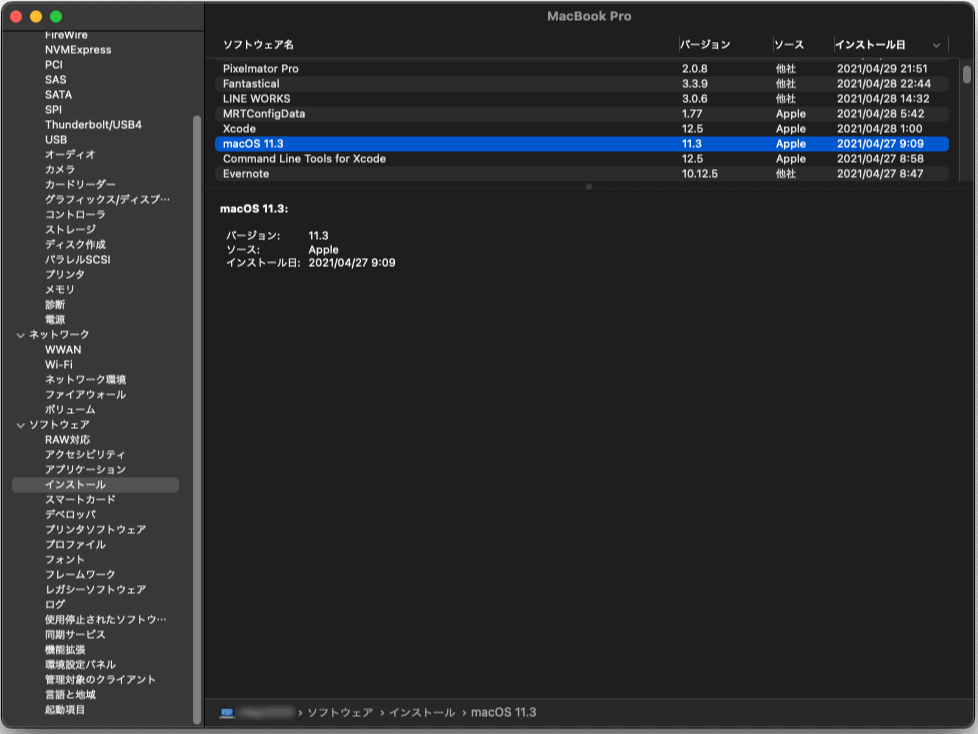This screenshot has width=978, height=734.
Task: Open カメラ in sidebar
Action: (x=60, y=170)
